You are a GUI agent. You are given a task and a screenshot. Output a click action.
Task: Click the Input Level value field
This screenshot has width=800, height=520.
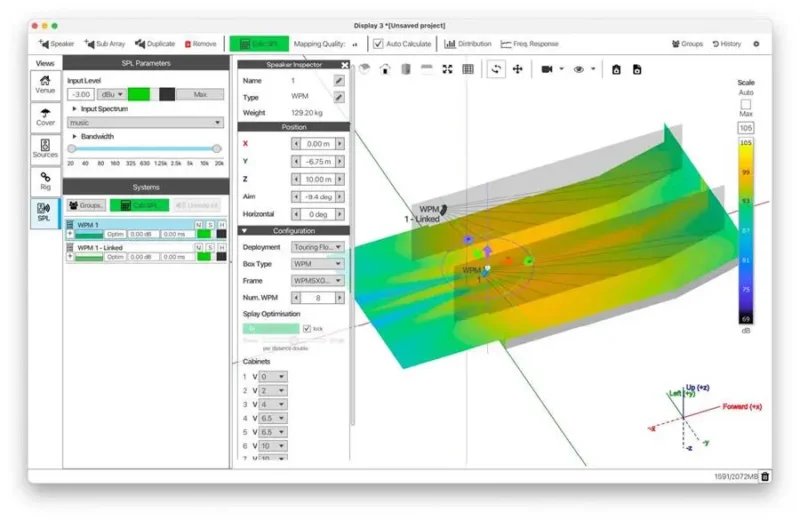pos(81,94)
